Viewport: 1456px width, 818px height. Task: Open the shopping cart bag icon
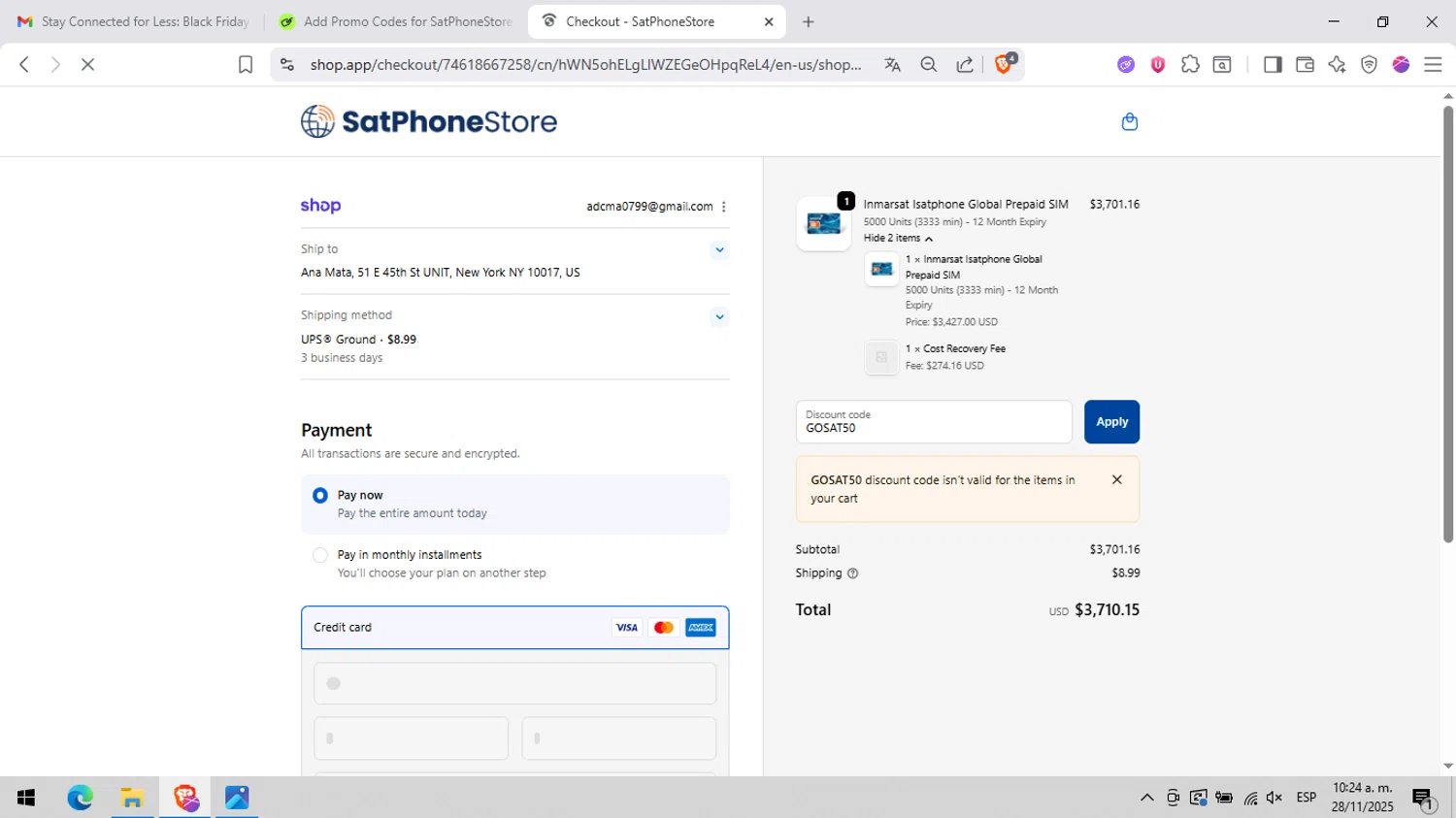coord(1129,122)
